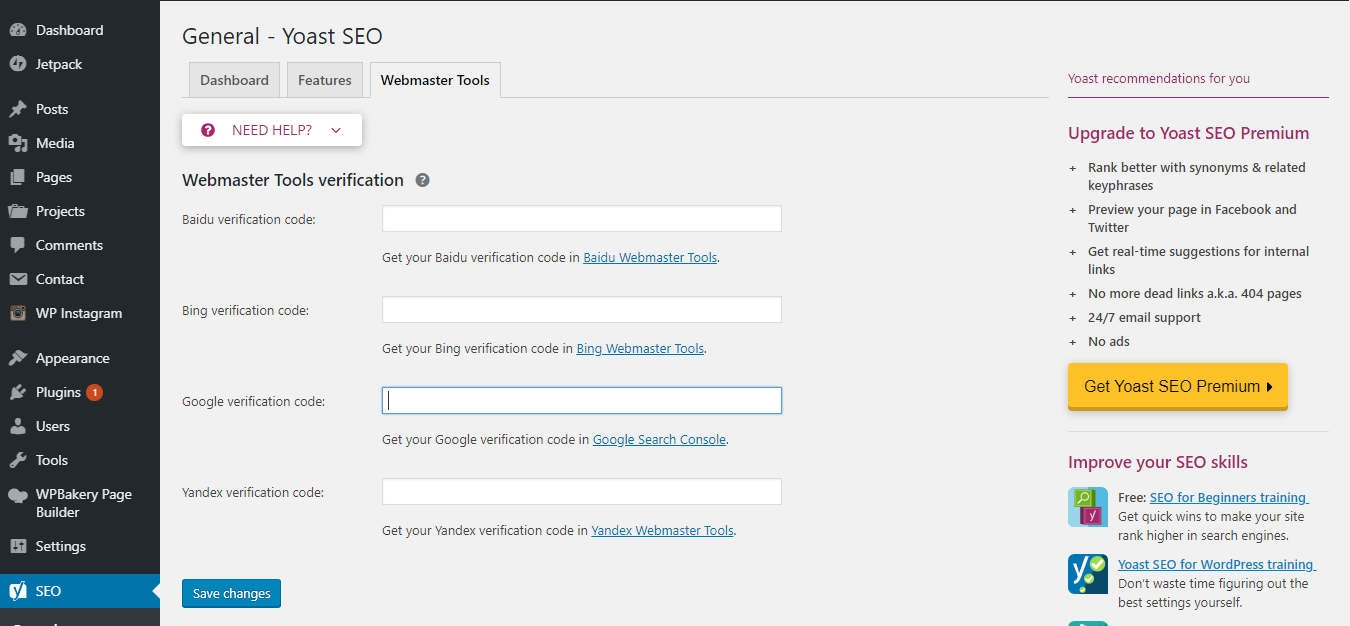Click the Plugins update count badge
This screenshot has height=626, width=1350.
(x=94, y=392)
